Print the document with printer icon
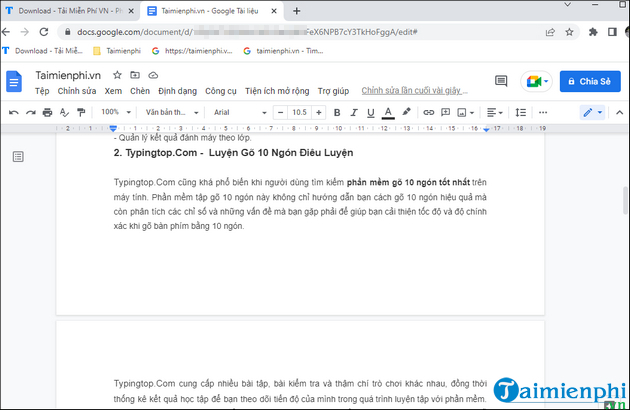The height and width of the screenshot is (410, 630). pos(47,113)
